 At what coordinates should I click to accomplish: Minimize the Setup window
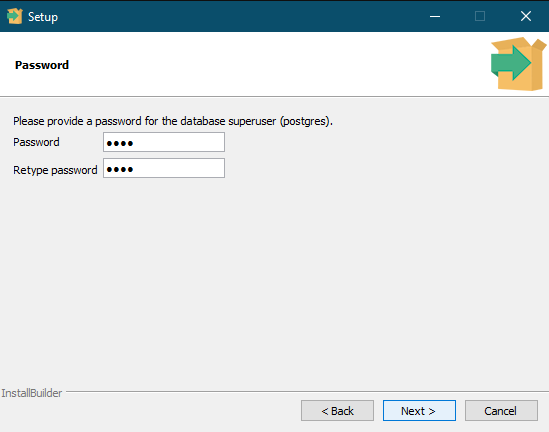pos(435,16)
